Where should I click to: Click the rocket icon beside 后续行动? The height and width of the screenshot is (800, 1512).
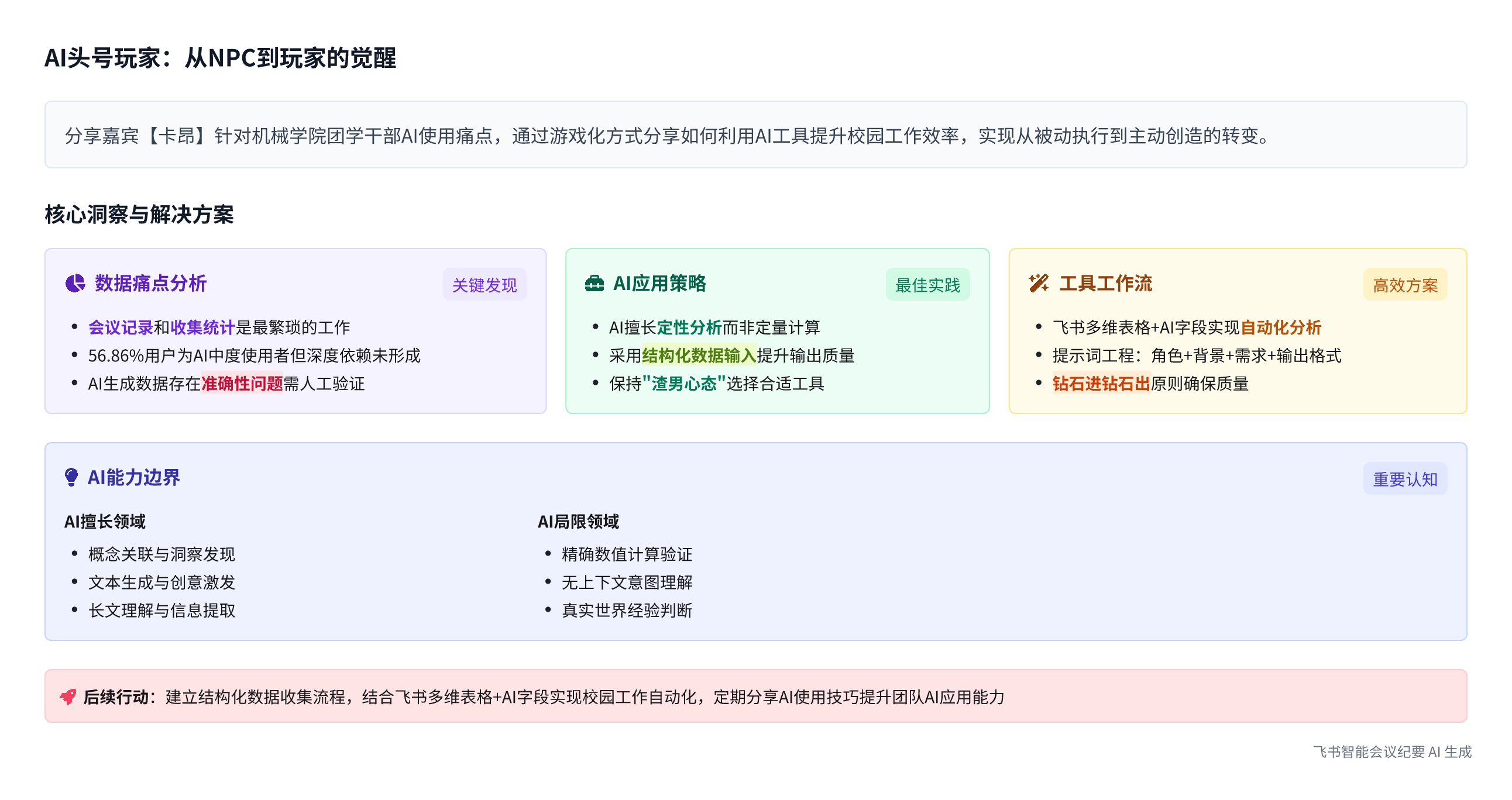(x=68, y=696)
